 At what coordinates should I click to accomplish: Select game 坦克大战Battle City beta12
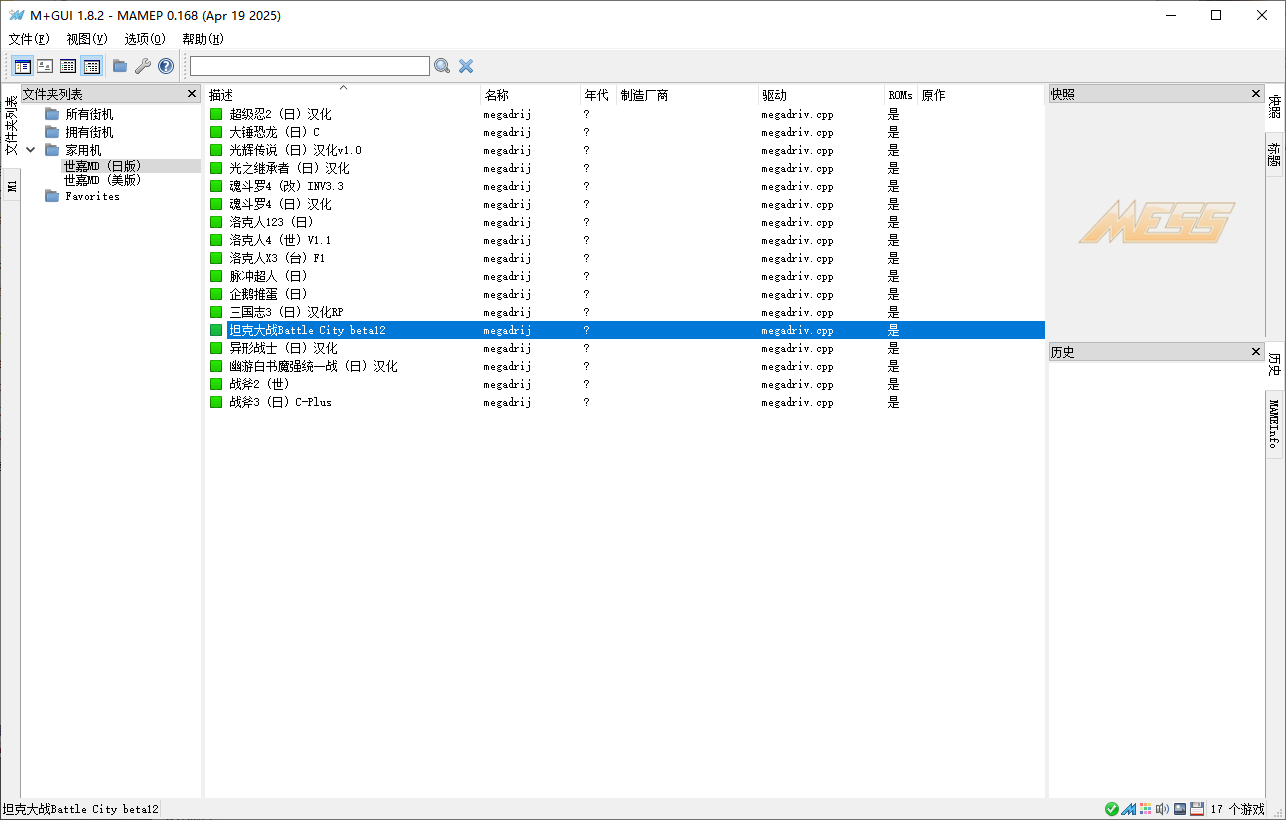(x=307, y=330)
